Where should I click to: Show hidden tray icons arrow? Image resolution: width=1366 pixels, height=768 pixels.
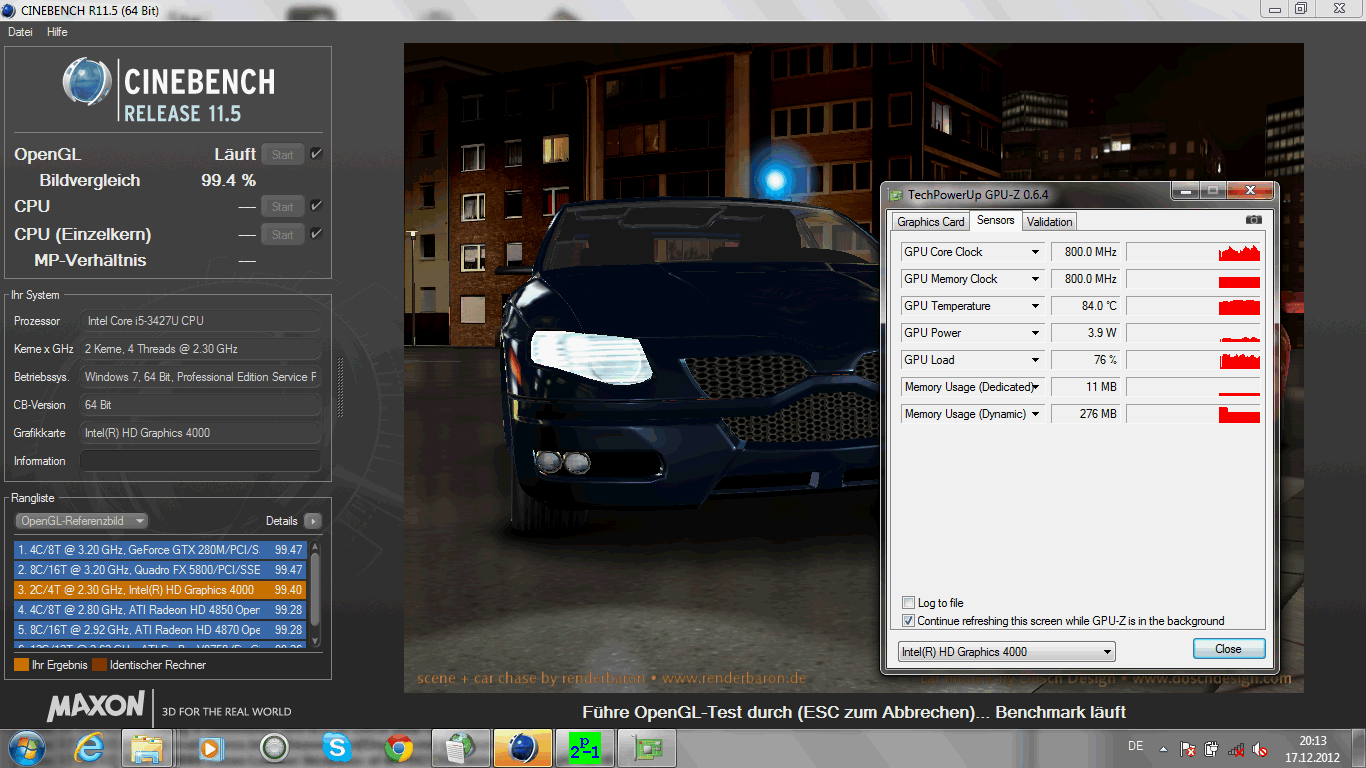pos(1163,748)
